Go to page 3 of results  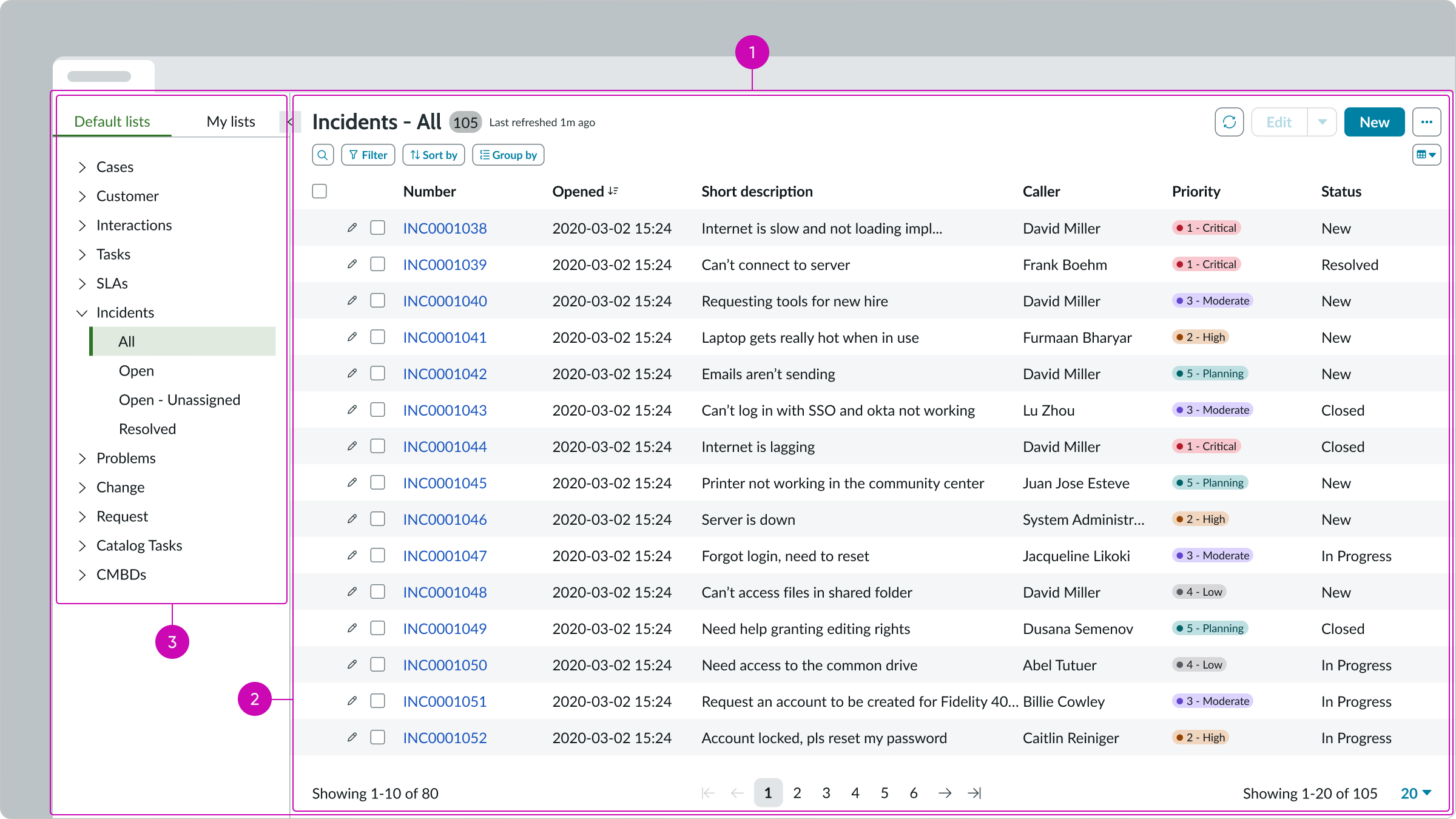pos(826,793)
